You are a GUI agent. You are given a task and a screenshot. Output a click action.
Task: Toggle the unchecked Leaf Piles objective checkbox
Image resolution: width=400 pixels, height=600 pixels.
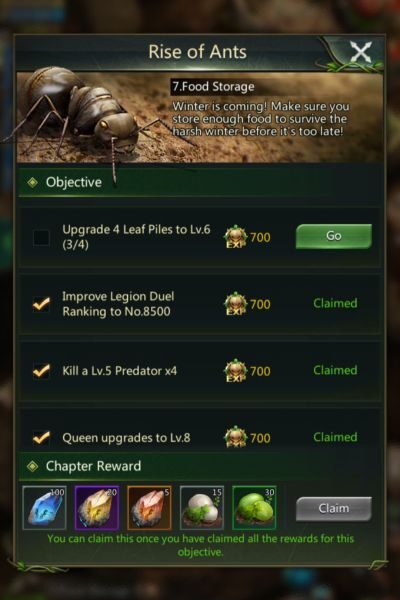pyautogui.click(x=41, y=237)
